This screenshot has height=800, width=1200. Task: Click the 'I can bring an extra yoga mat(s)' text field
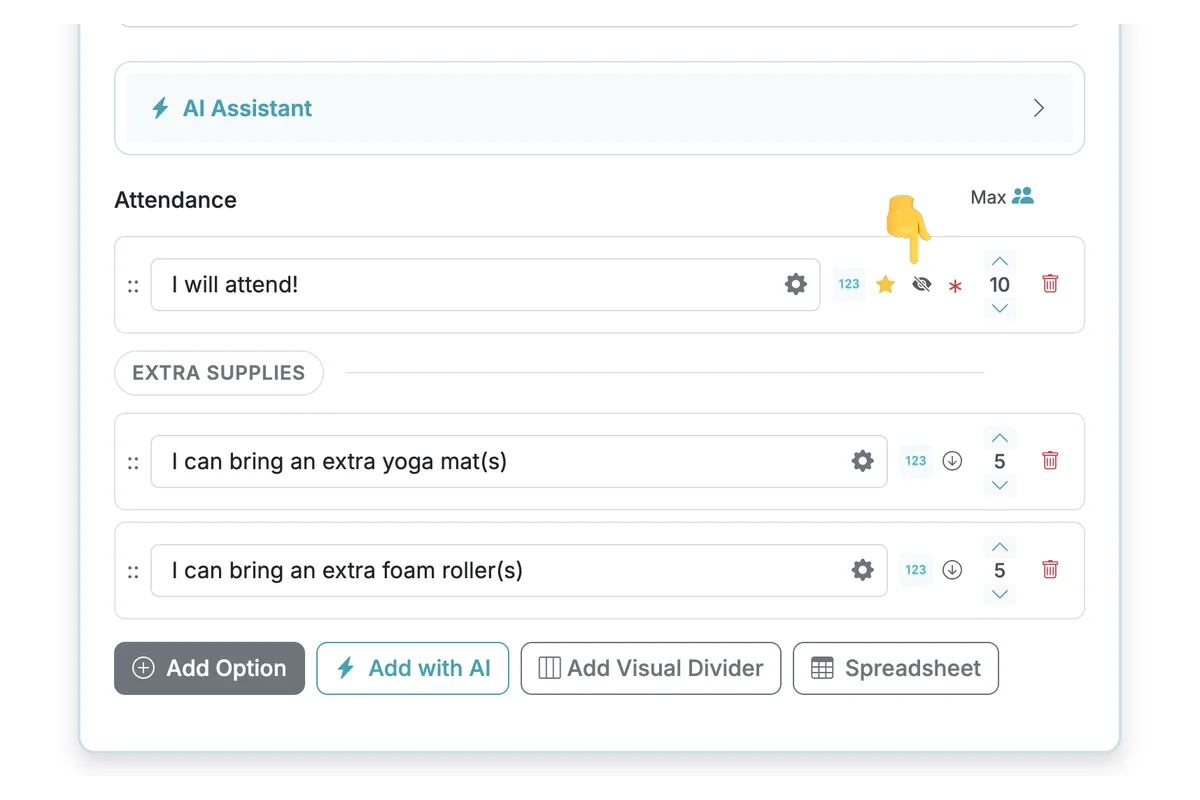(x=500, y=461)
